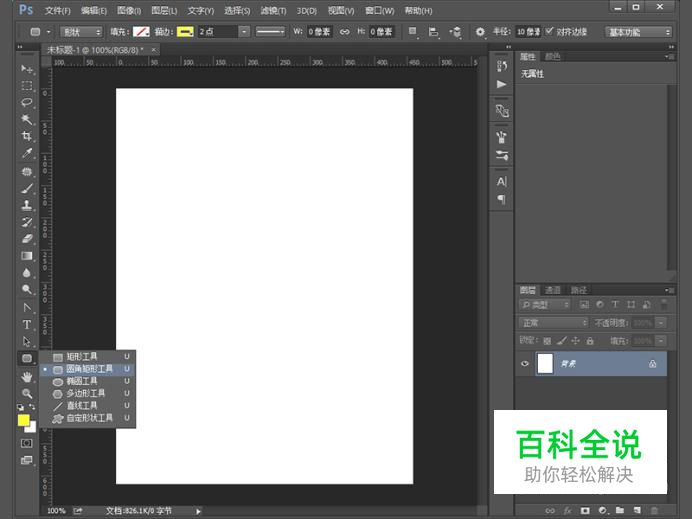Image resolution: width=692 pixels, height=519 pixels.
Task: Select the Crop tool
Action: [27, 137]
